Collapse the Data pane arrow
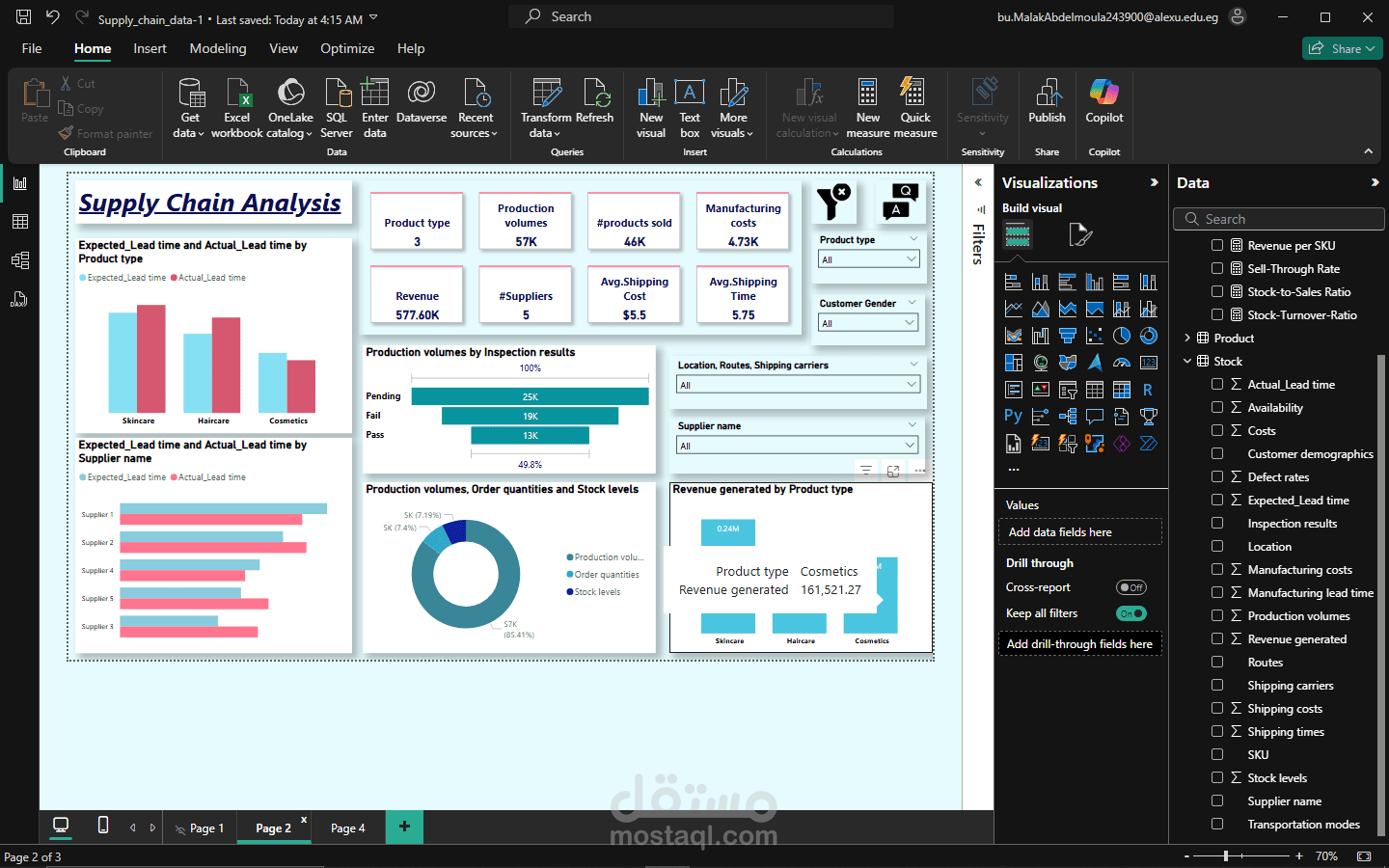 pos(1375,182)
